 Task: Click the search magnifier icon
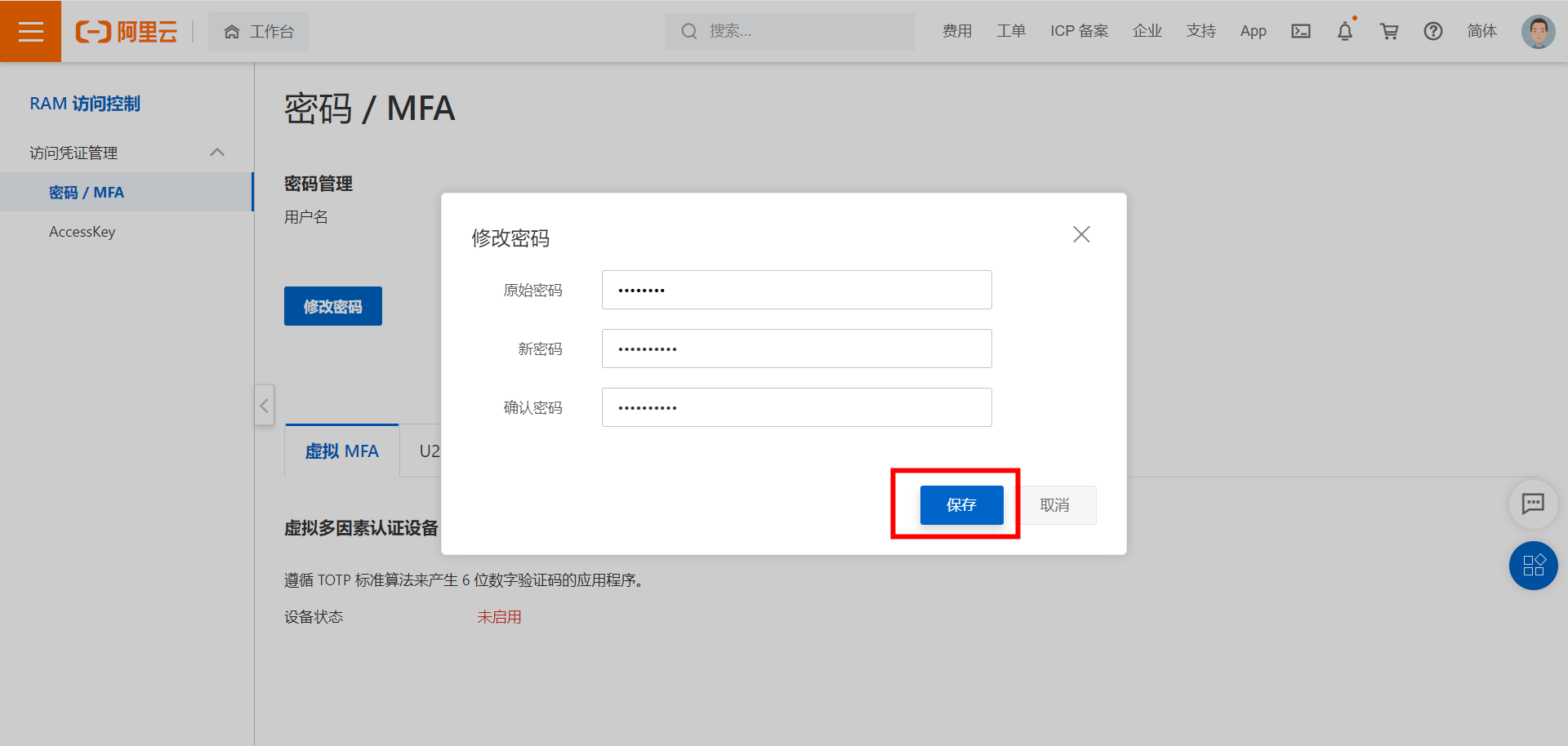[689, 31]
